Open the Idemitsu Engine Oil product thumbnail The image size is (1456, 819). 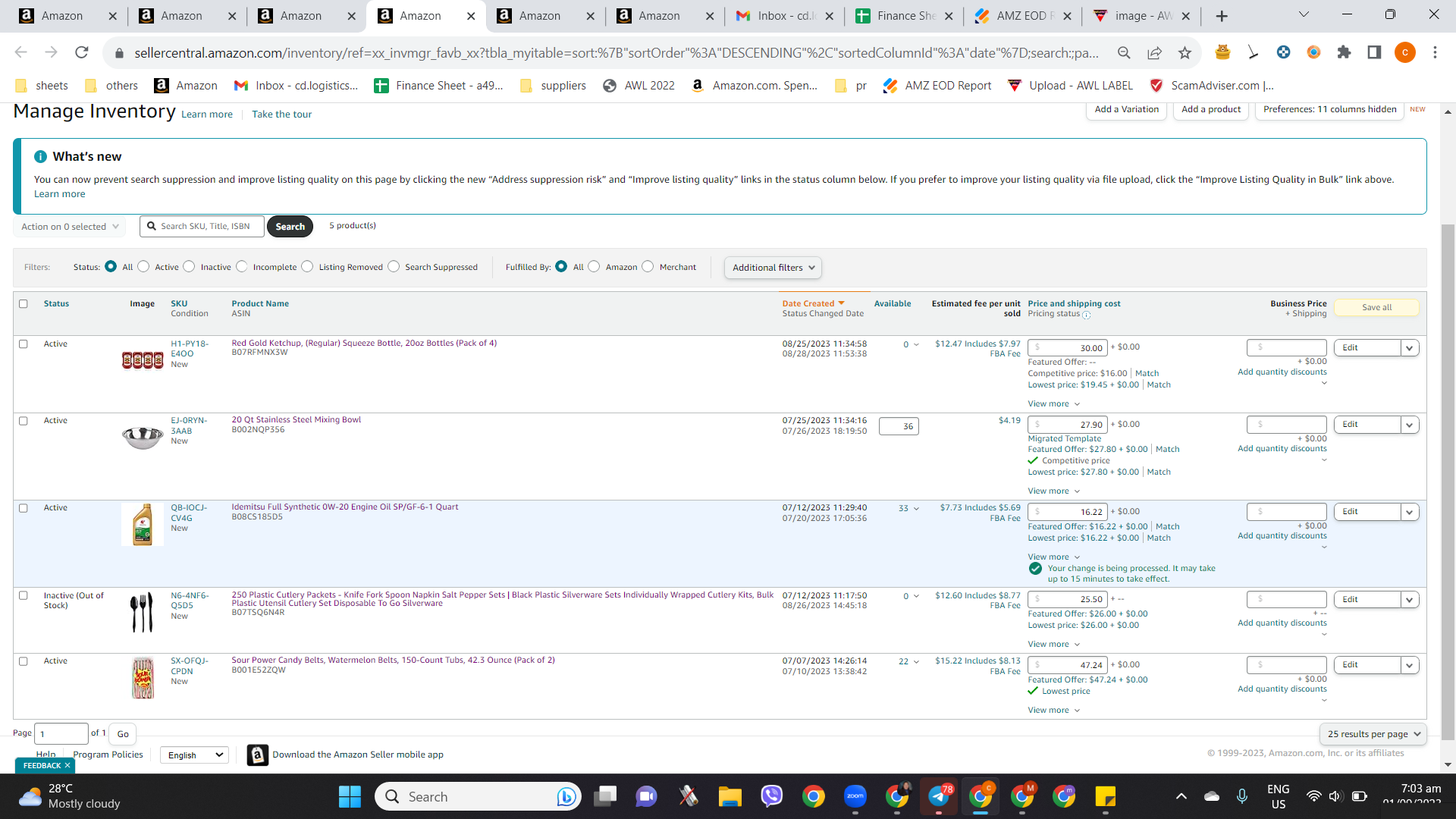143,524
